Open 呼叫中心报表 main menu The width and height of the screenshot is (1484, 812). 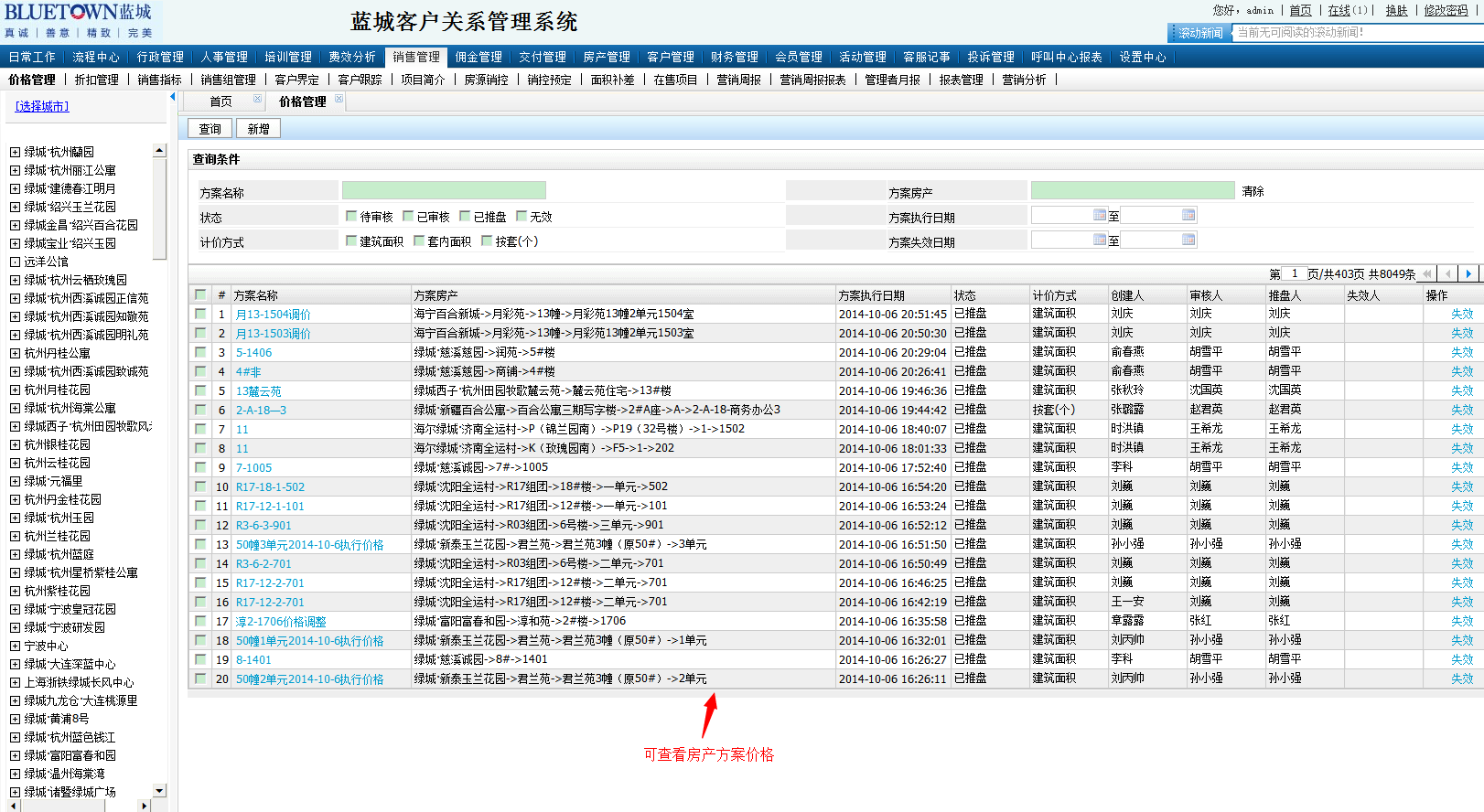[1067, 57]
